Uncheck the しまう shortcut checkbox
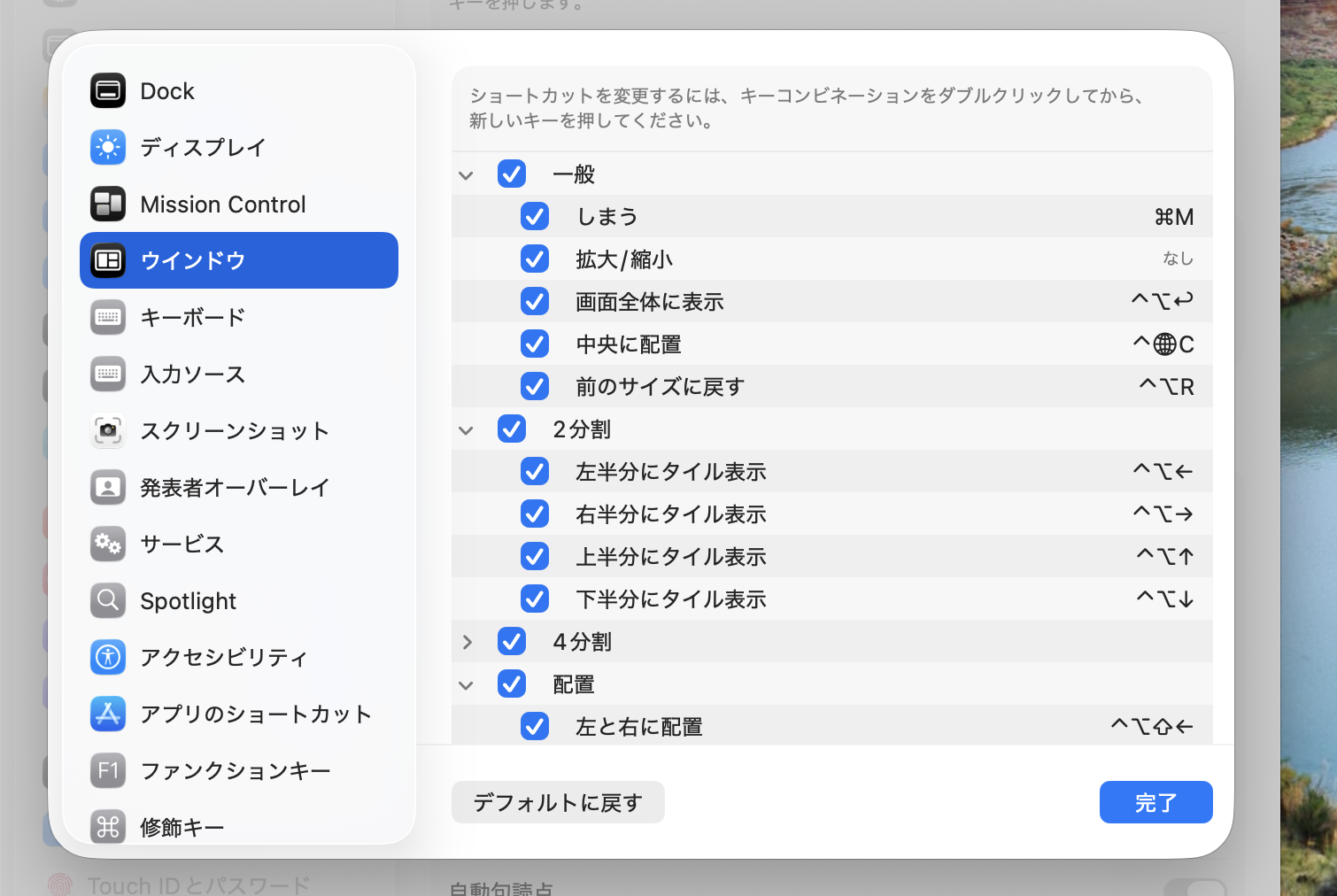The width and height of the screenshot is (1337, 896). pyautogui.click(x=535, y=217)
